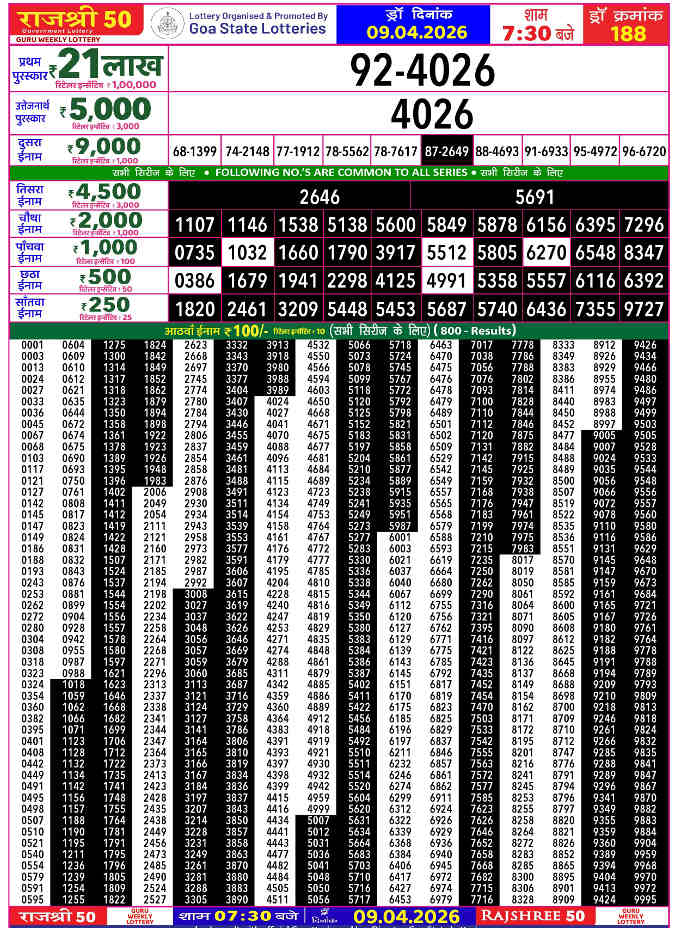
Task: Select second prize number 78-5562
Action: click(347, 152)
